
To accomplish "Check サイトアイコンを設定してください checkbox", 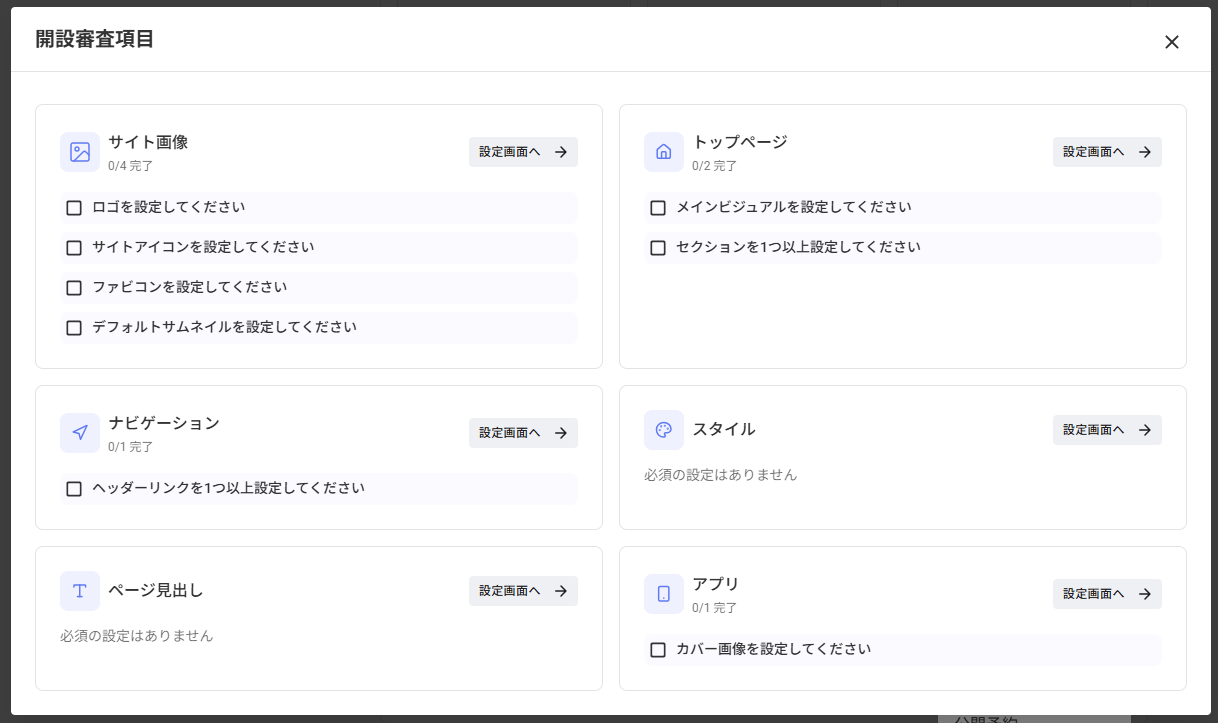I will point(74,248).
